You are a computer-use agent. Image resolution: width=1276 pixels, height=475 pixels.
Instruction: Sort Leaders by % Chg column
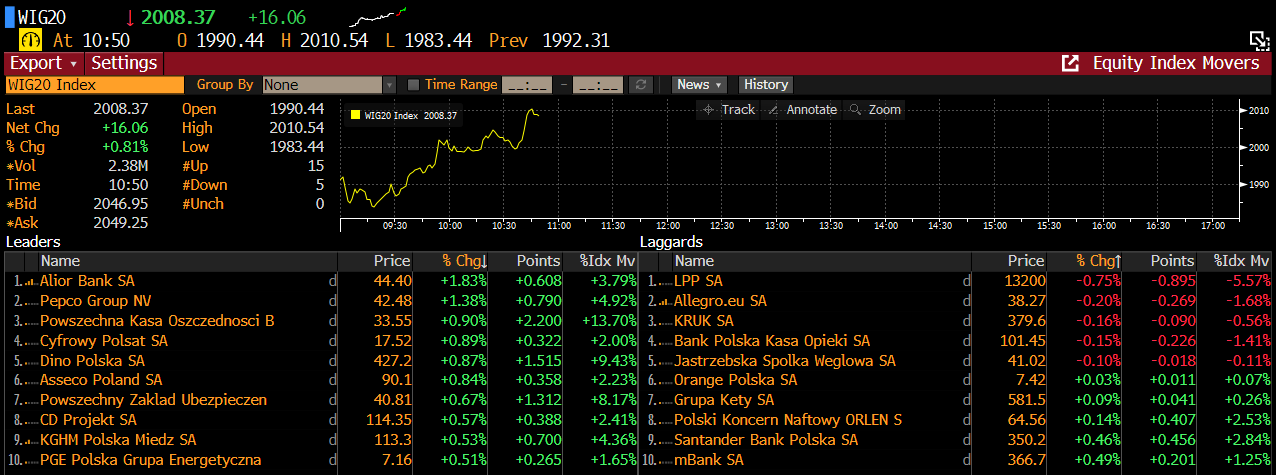click(x=452, y=260)
